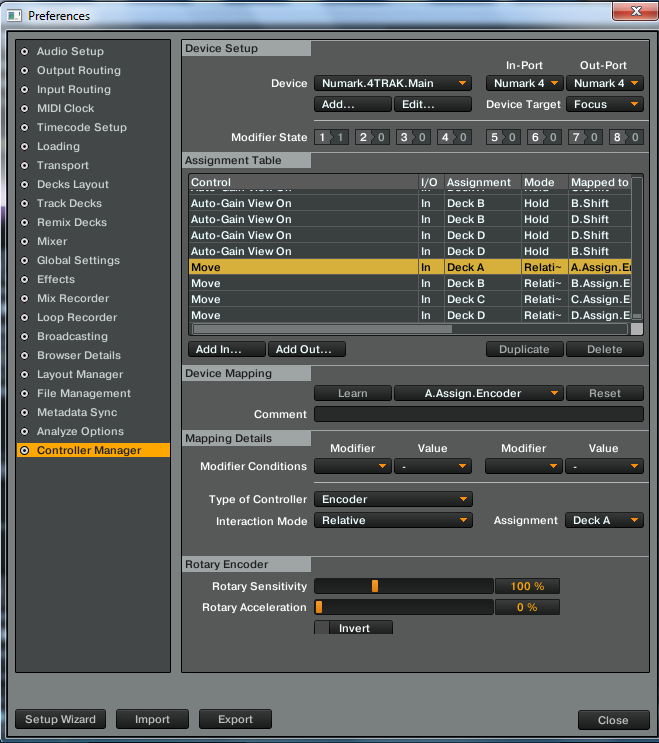Click the Add In... button

(x=225, y=349)
